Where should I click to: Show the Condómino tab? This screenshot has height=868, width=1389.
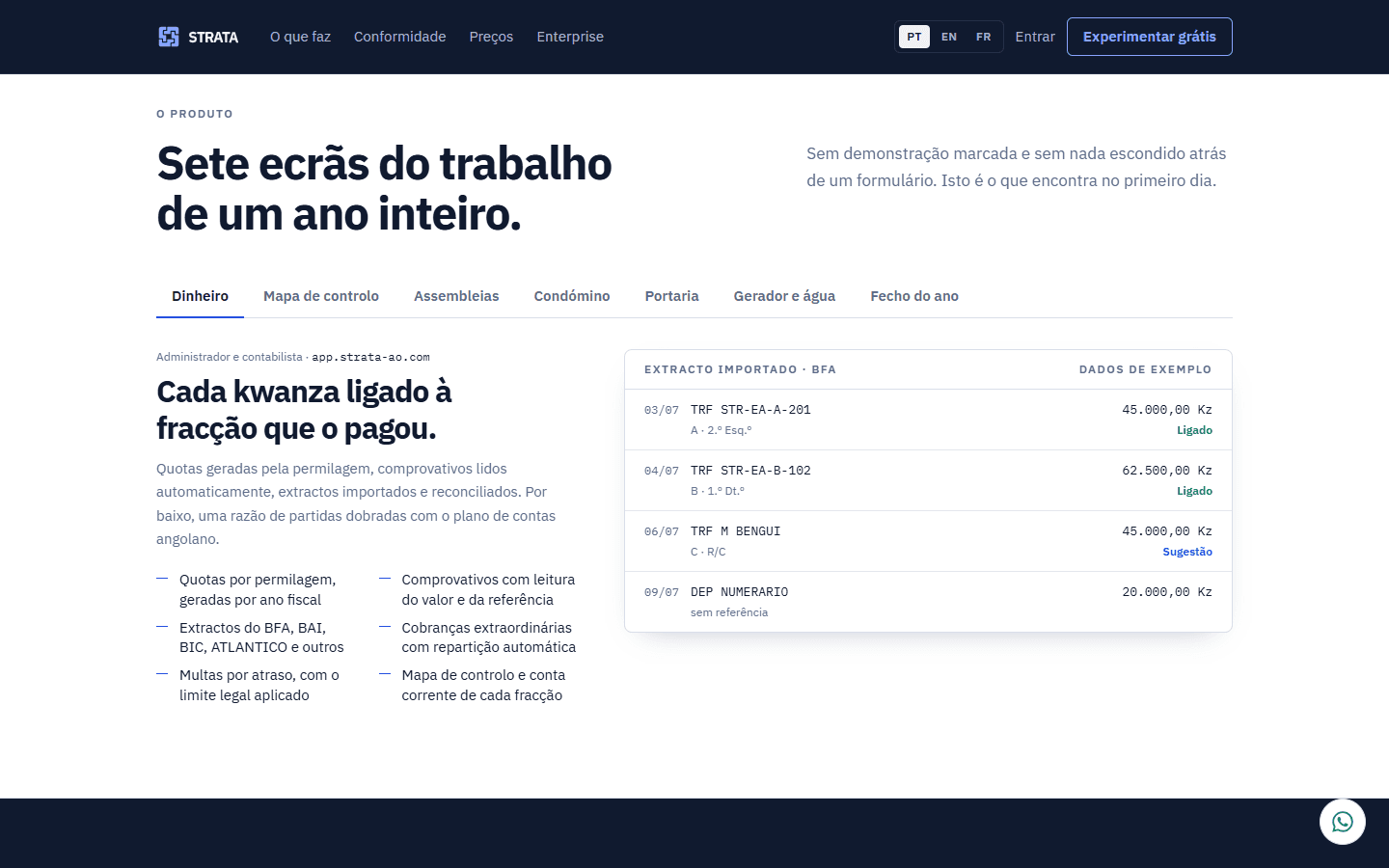click(572, 296)
